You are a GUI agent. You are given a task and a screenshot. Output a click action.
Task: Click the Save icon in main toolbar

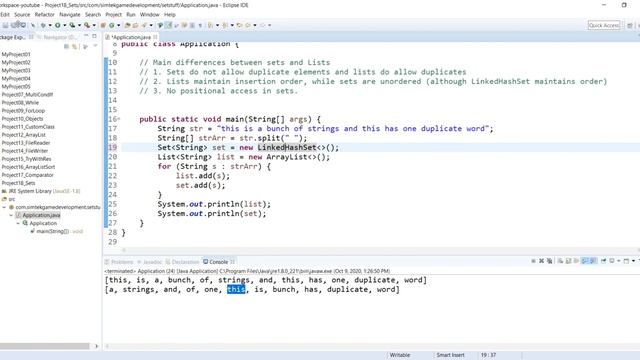click(6, 25)
